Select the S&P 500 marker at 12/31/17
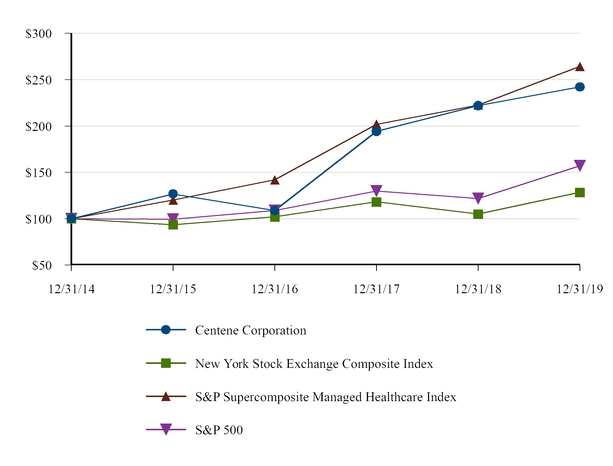The width and height of the screenshot is (613, 466). click(376, 191)
